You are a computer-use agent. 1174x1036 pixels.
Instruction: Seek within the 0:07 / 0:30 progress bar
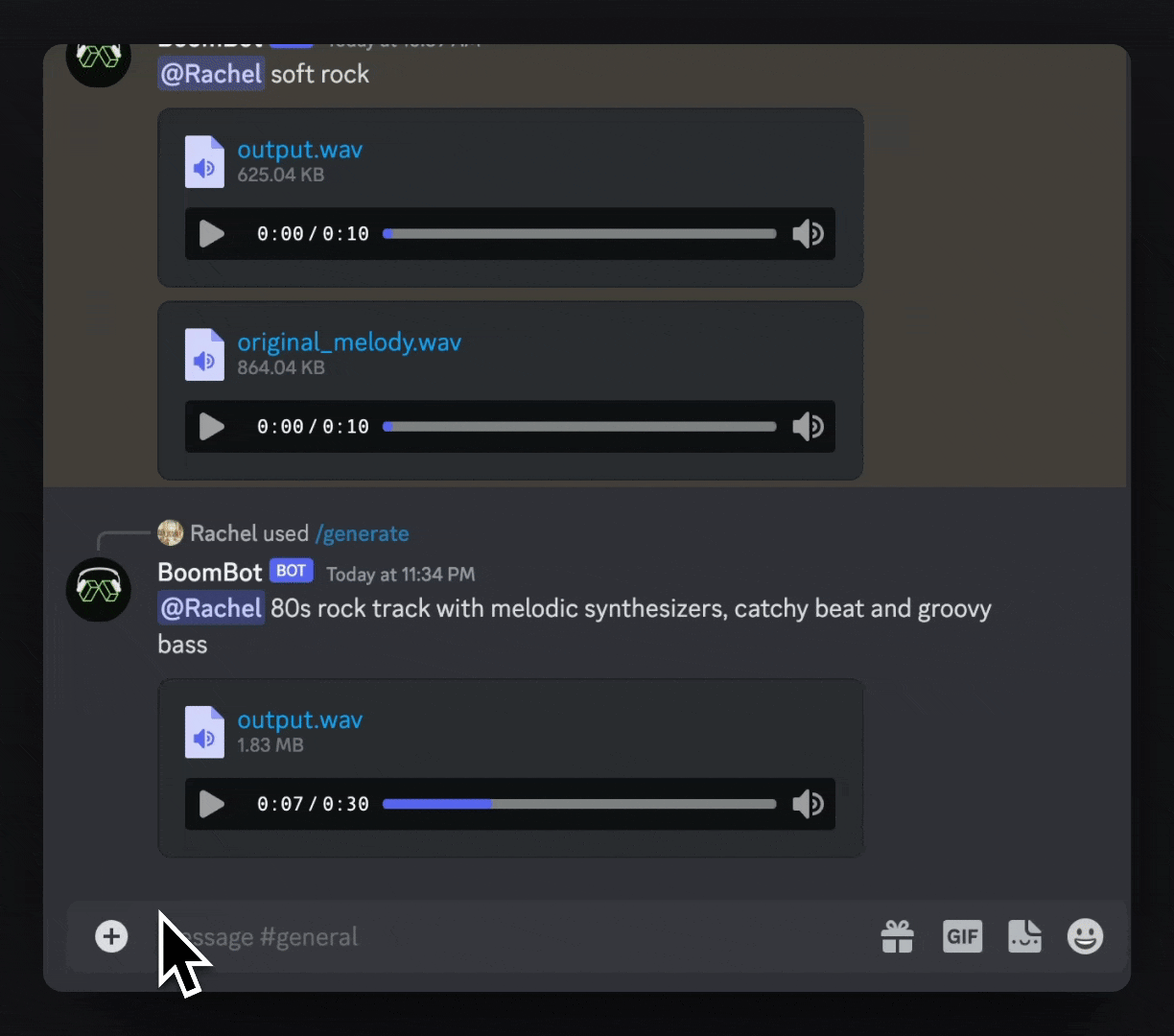579,805
